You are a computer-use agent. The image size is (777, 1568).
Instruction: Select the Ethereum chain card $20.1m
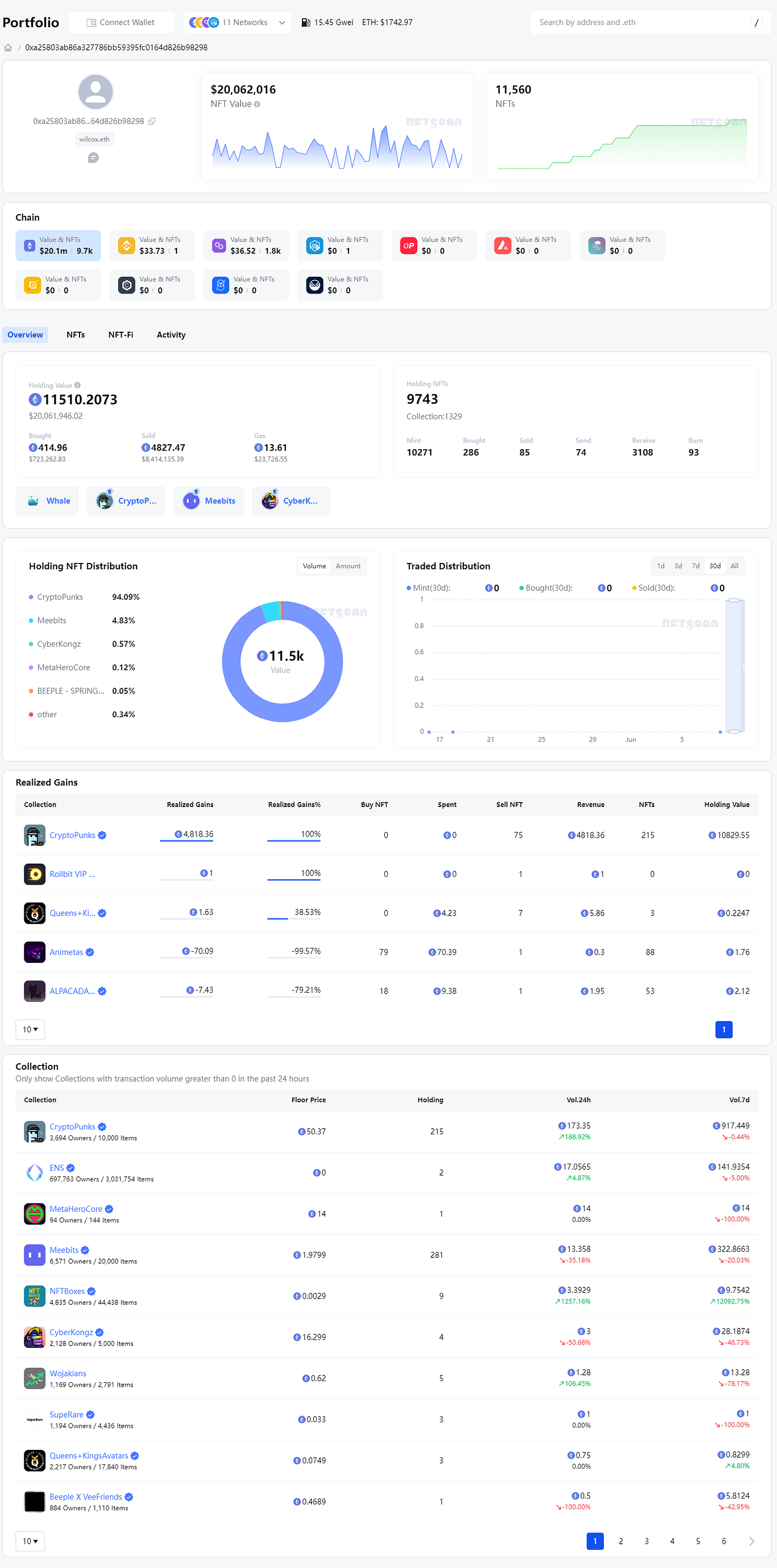58,245
